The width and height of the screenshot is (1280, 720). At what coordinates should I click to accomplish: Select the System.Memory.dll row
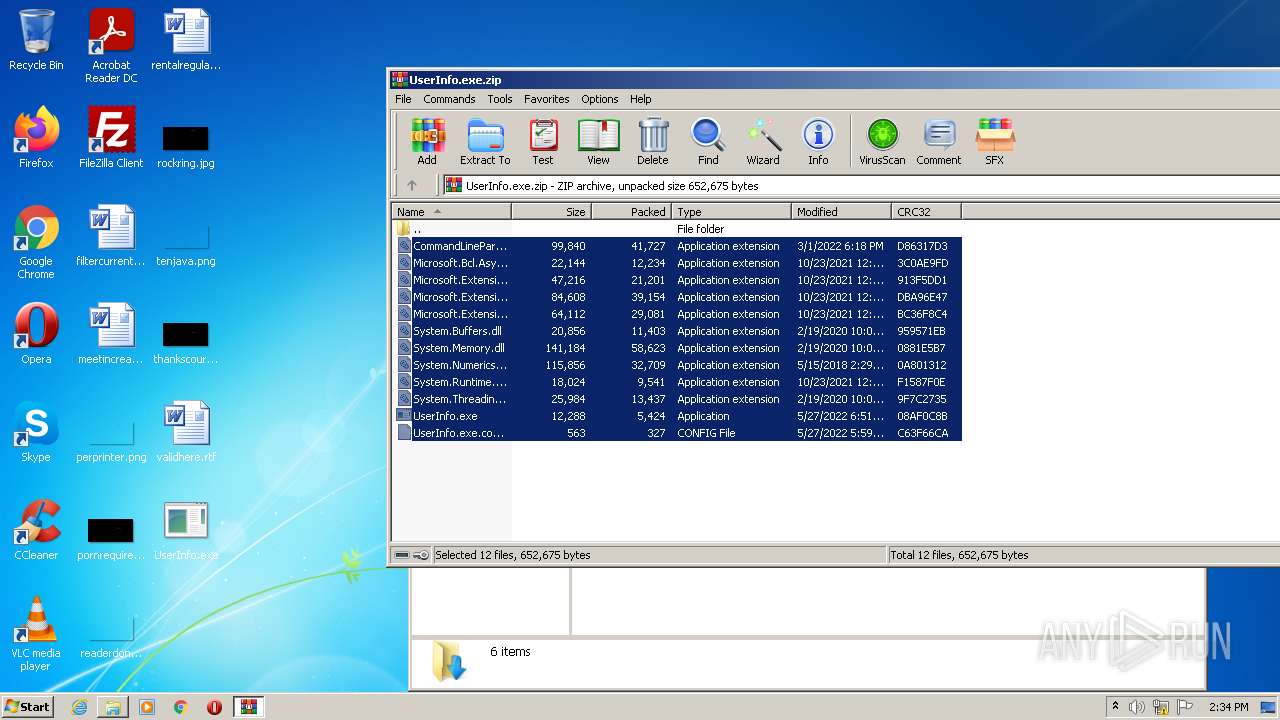[x=676, y=348]
